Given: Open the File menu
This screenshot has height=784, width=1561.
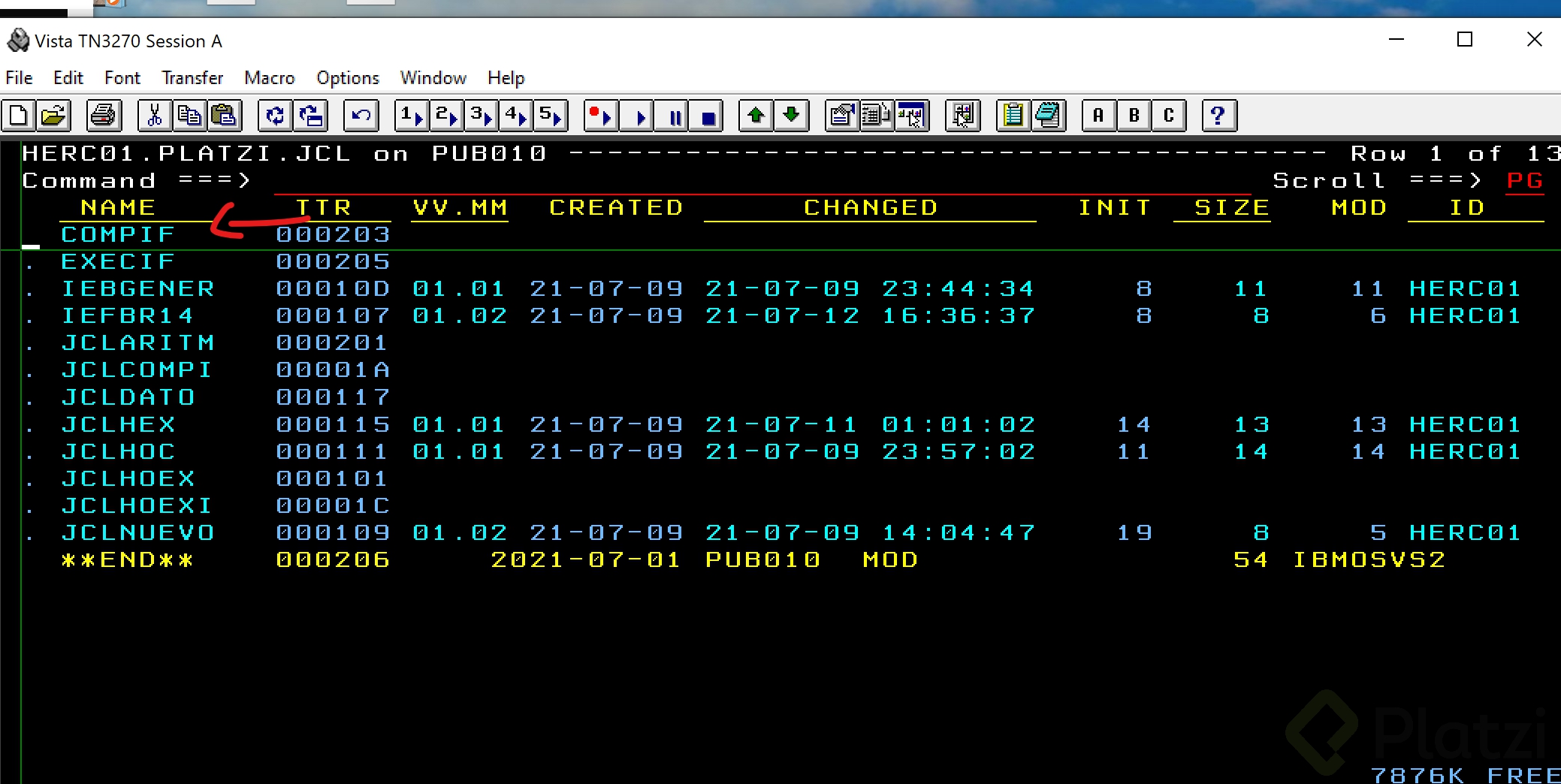Looking at the screenshot, I should pyautogui.click(x=19, y=78).
